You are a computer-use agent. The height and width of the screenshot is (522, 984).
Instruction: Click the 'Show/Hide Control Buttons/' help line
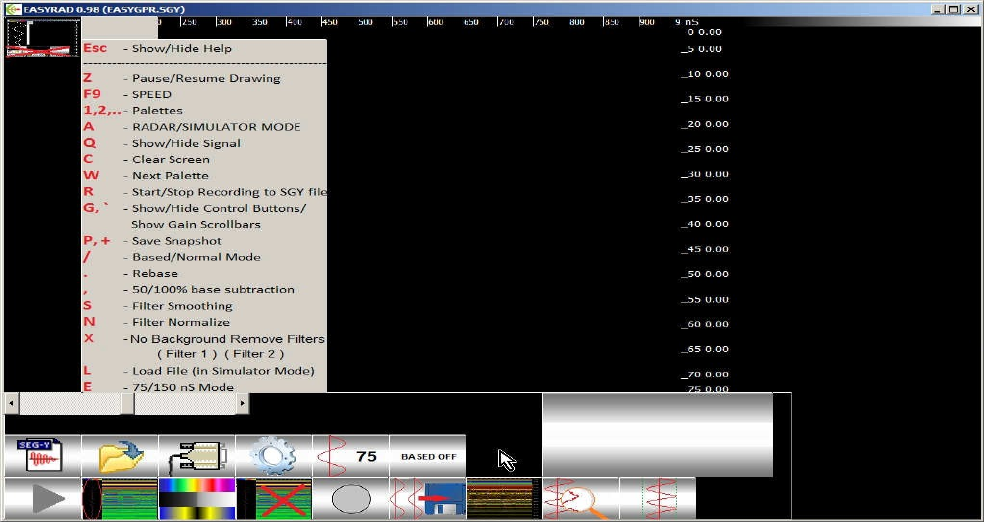click(195, 208)
